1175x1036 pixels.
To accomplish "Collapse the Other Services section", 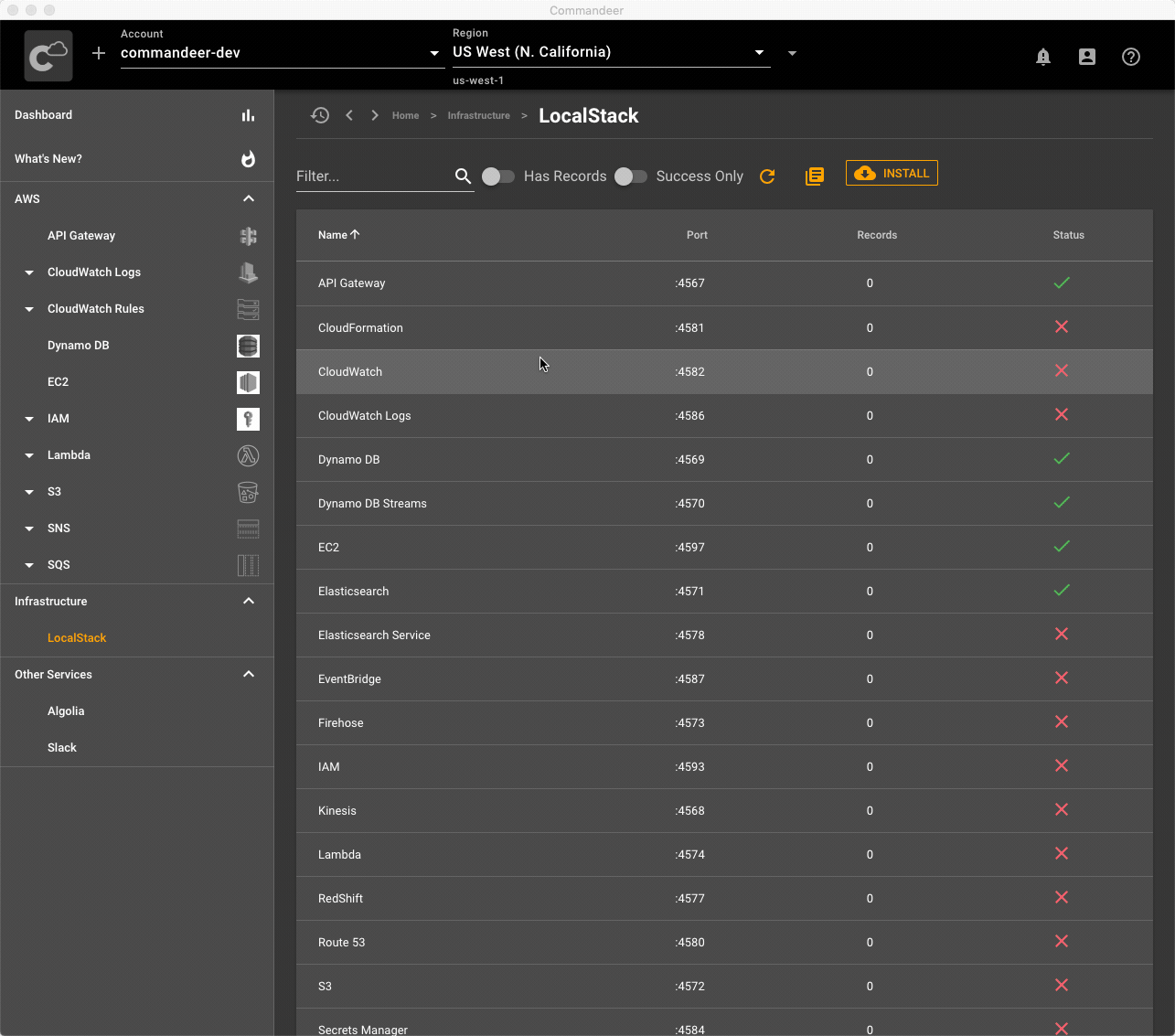I will pyautogui.click(x=249, y=675).
